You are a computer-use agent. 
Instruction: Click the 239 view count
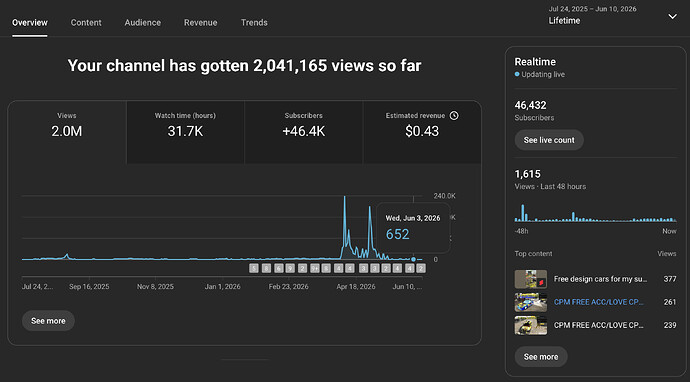click(670, 325)
